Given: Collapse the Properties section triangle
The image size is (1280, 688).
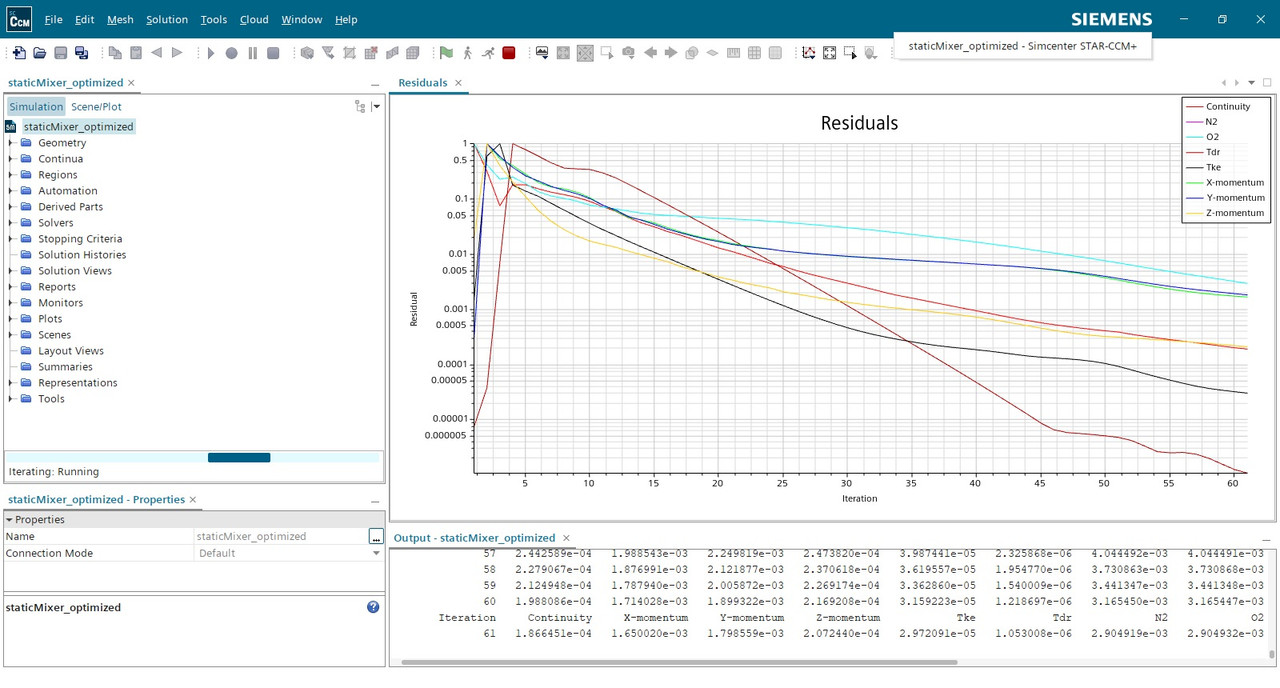Looking at the screenshot, I should pyautogui.click(x=9, y=520).
